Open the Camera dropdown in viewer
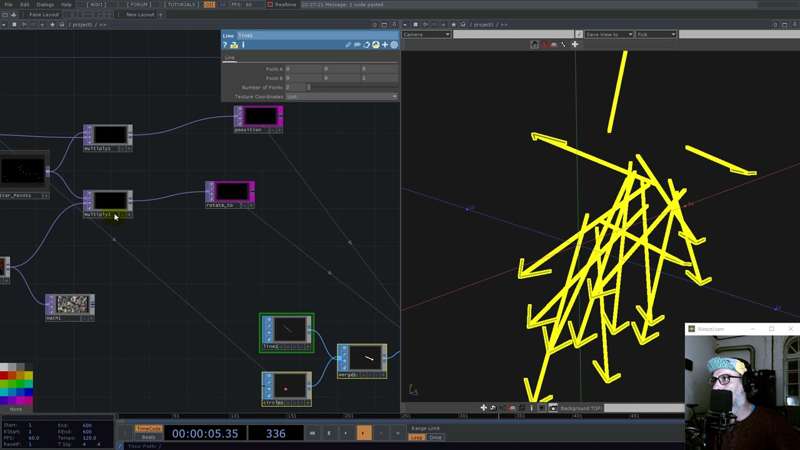 [x=427, y=34]
